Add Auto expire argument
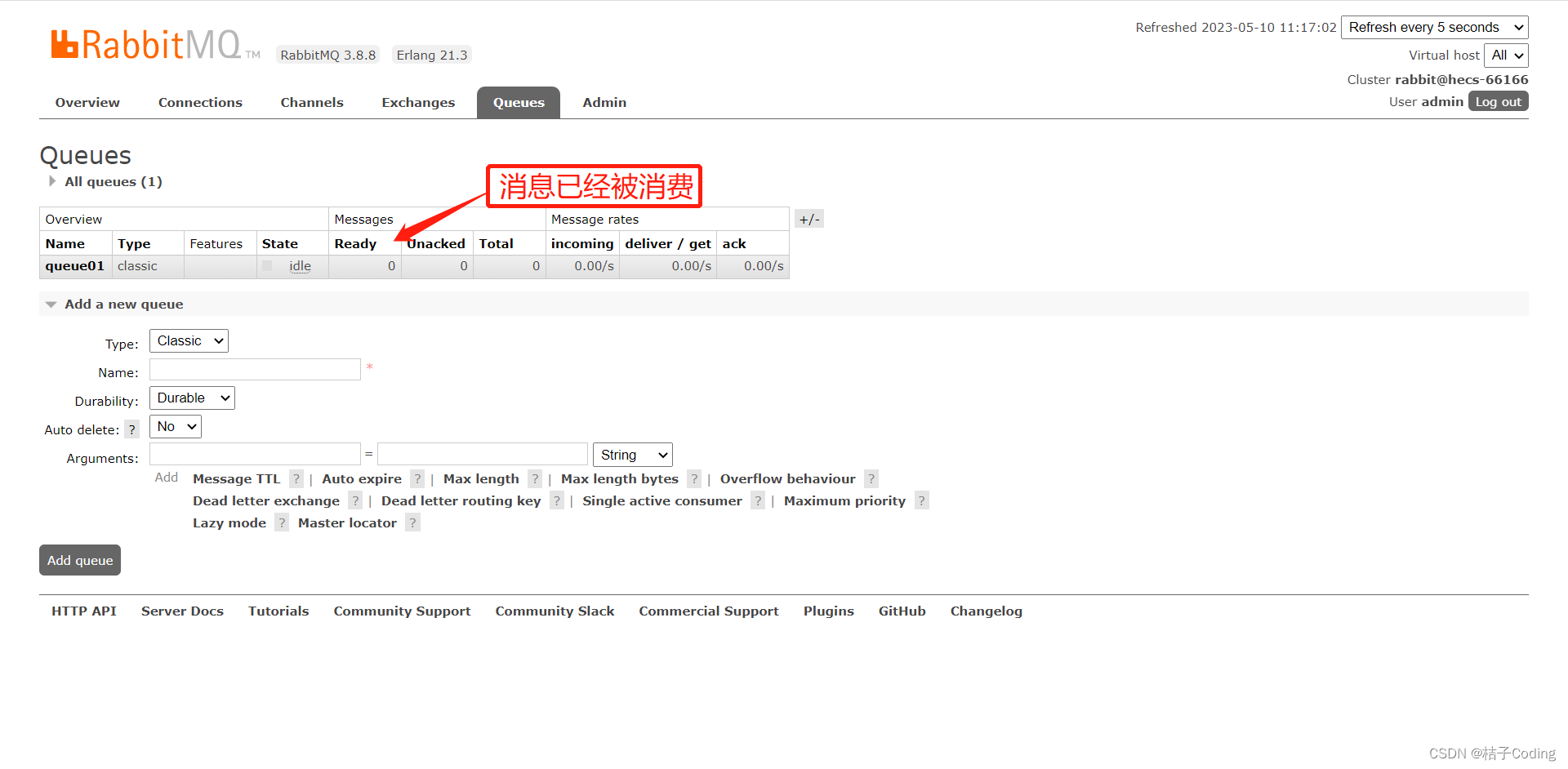 click(362, 479)
